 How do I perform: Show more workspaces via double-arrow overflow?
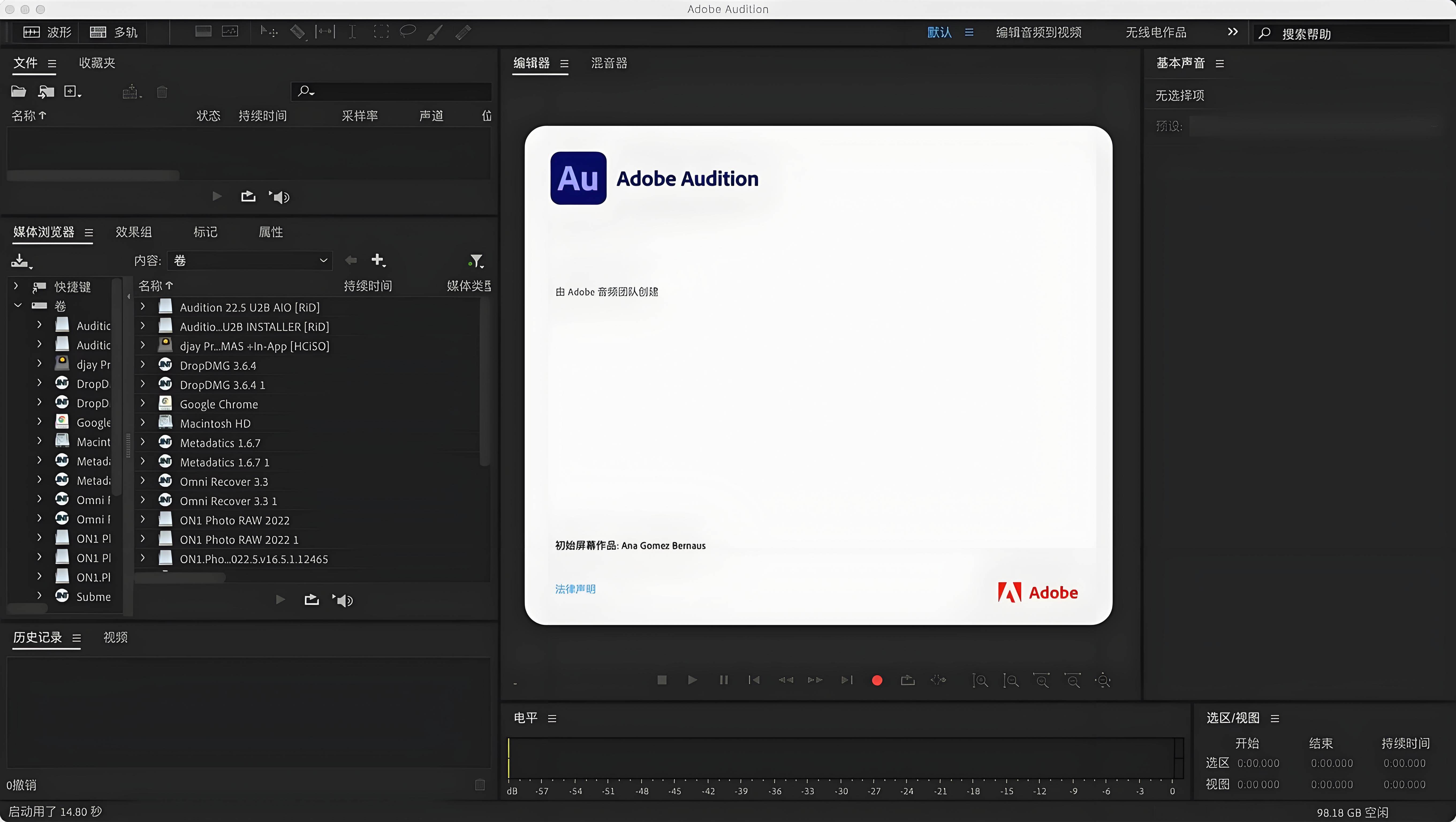1233,32
